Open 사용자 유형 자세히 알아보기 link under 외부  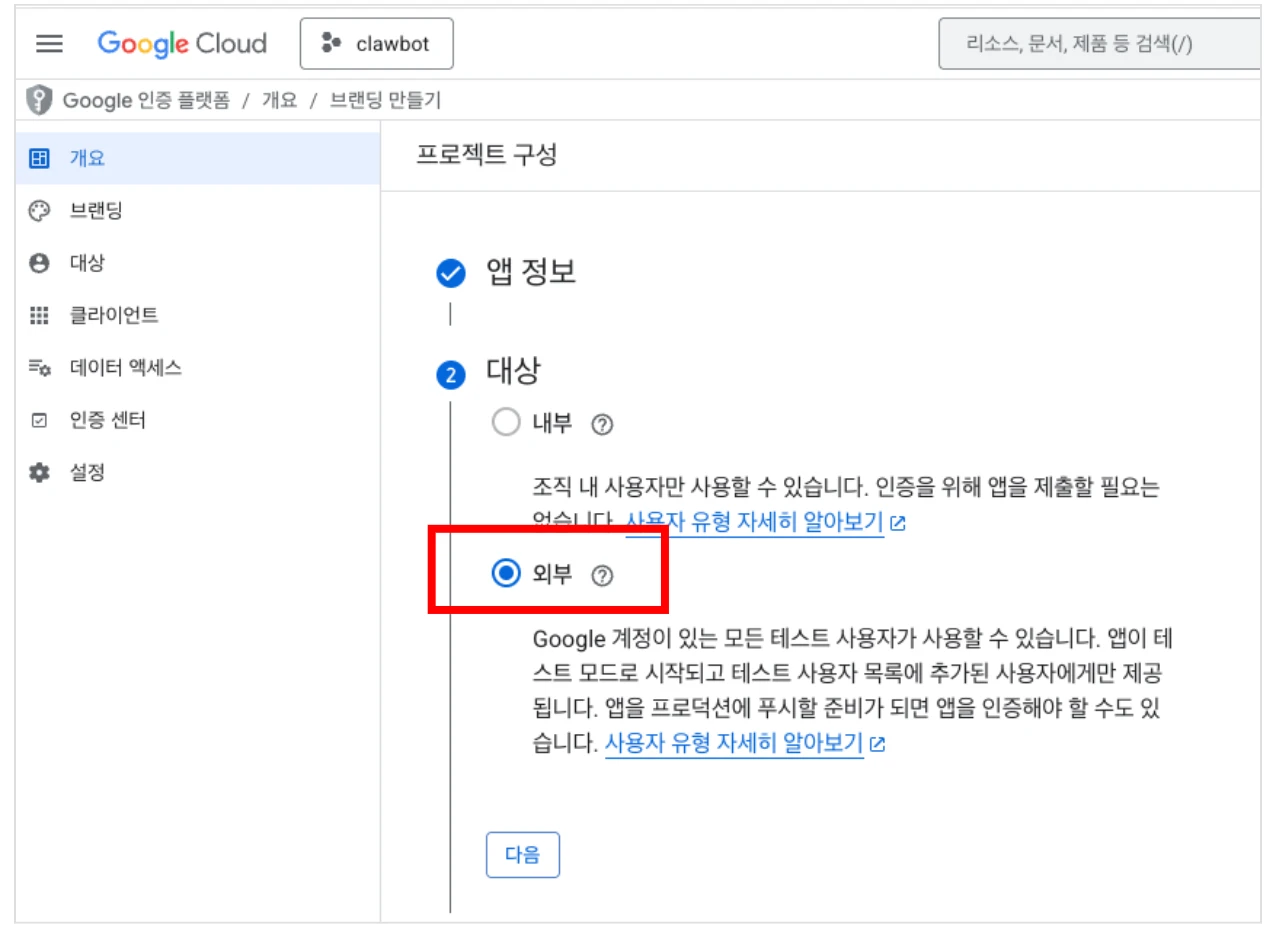734,744
